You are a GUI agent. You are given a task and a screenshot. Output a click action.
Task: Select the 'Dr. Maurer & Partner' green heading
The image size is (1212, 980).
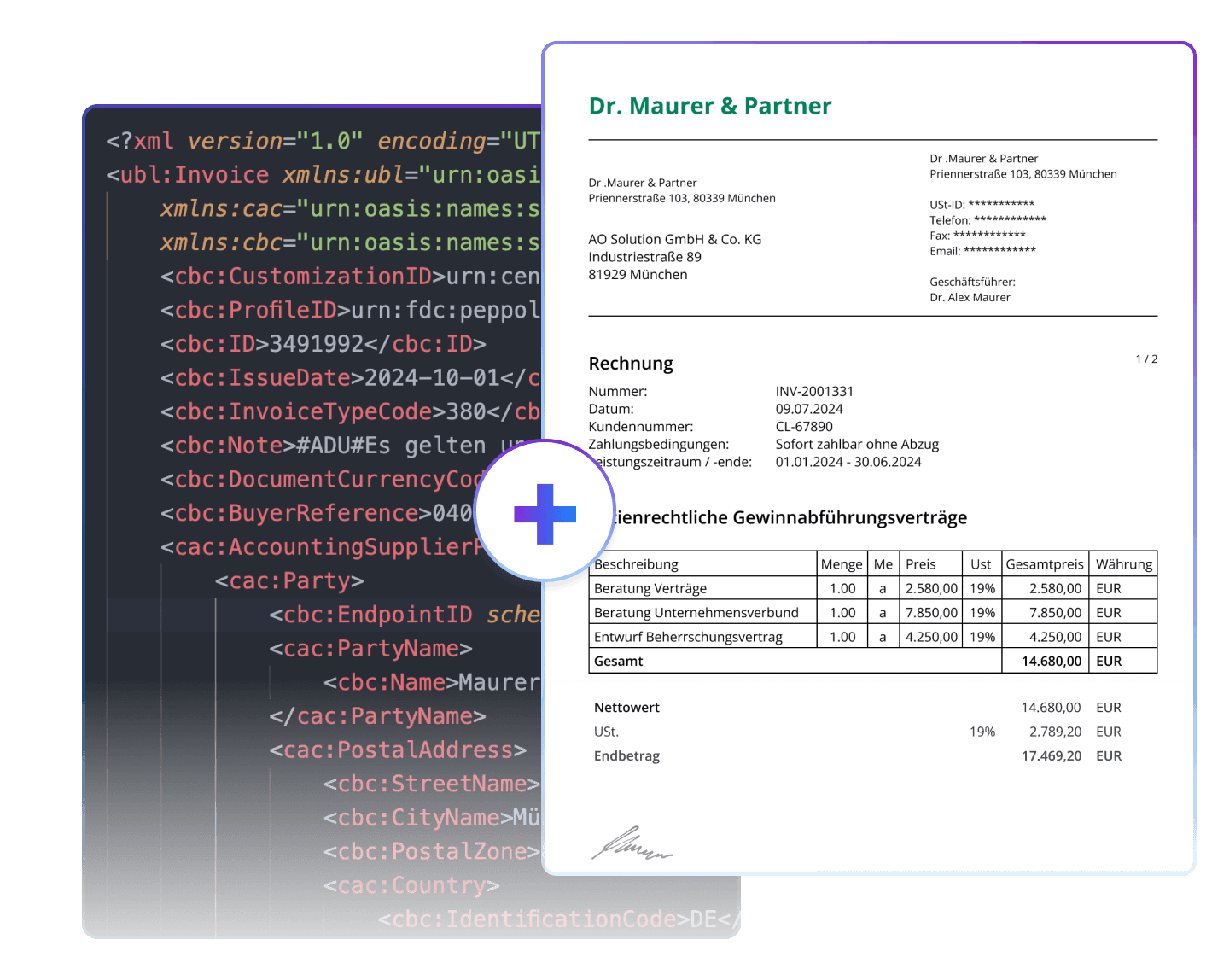(x=710, y=106)
